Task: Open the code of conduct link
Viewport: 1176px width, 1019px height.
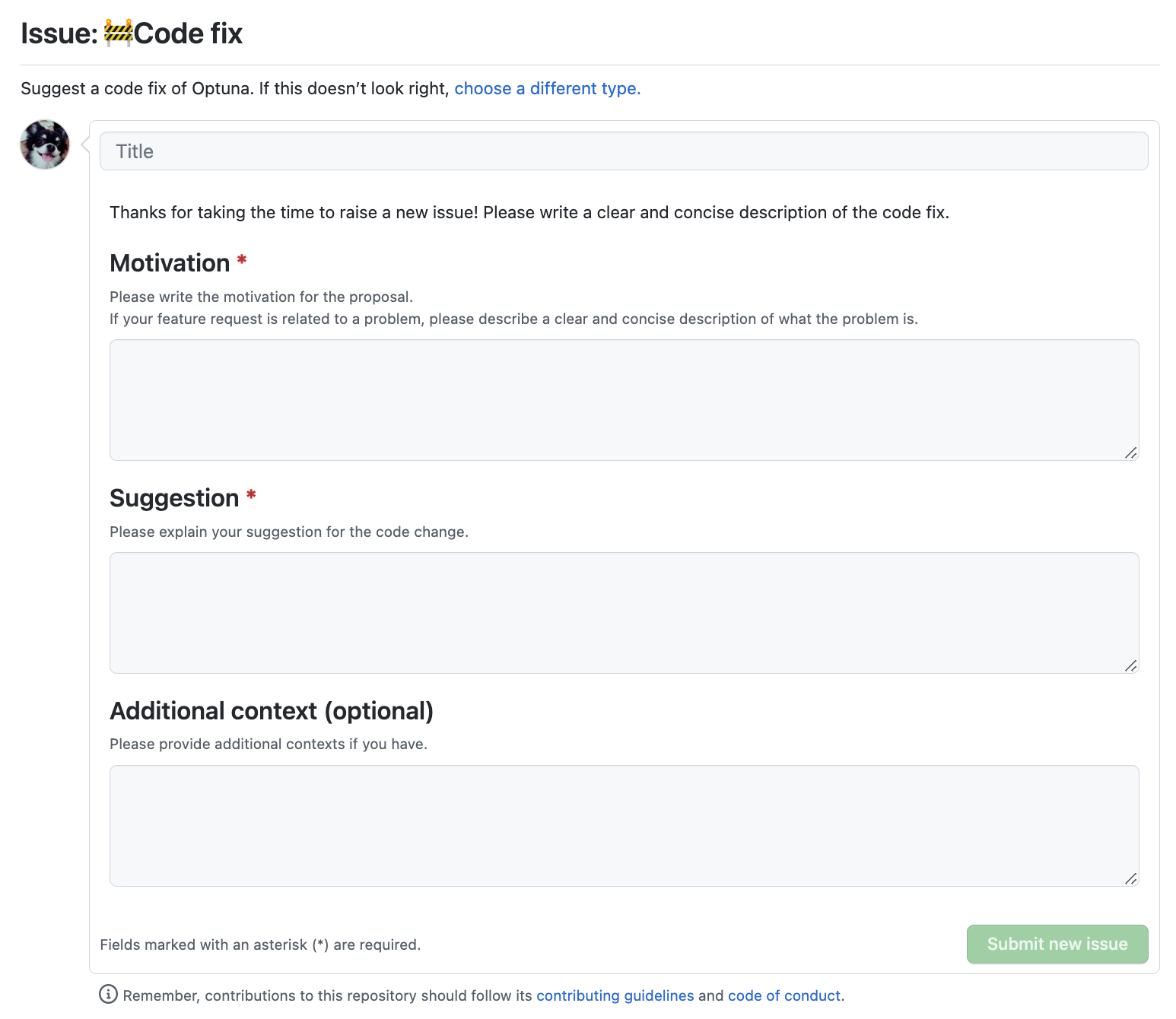Action: coord(783,995)
